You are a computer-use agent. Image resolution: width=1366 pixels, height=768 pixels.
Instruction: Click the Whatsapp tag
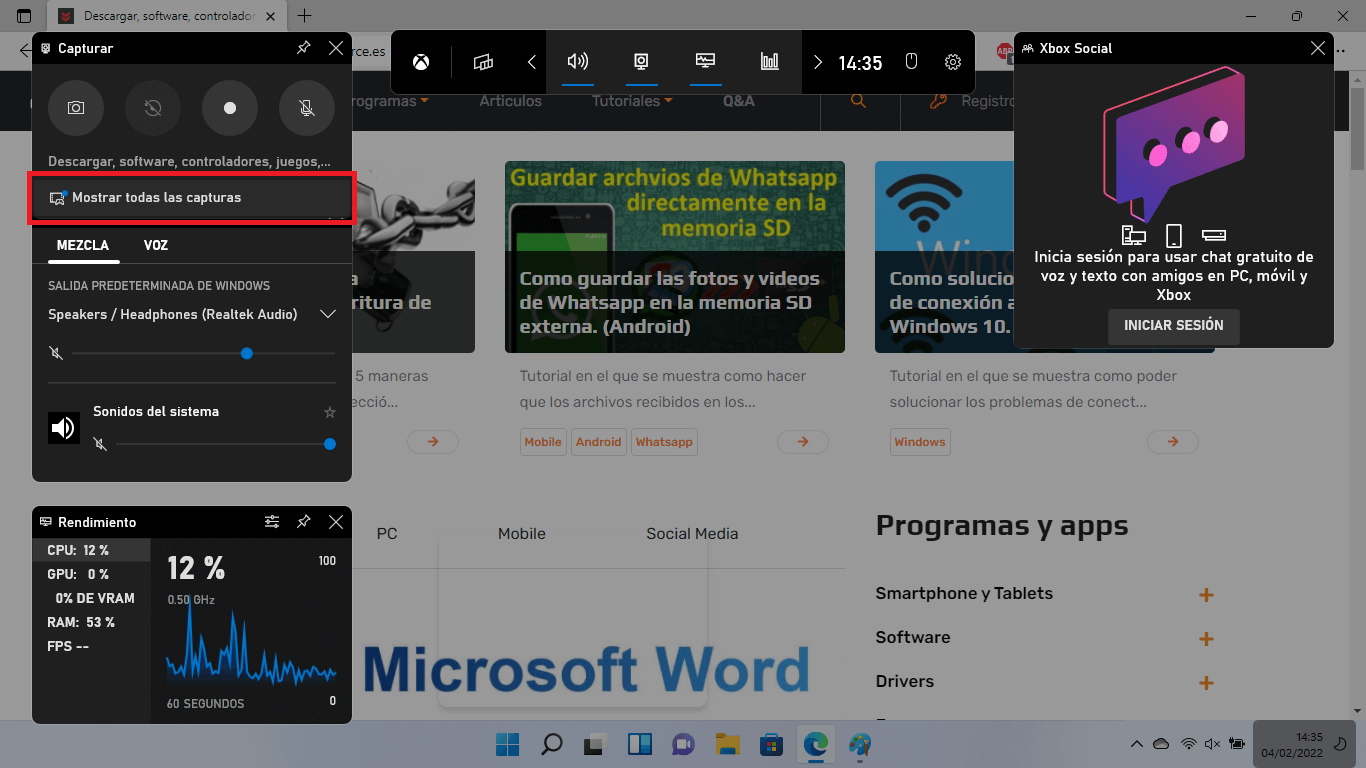[x=664, y=442]
